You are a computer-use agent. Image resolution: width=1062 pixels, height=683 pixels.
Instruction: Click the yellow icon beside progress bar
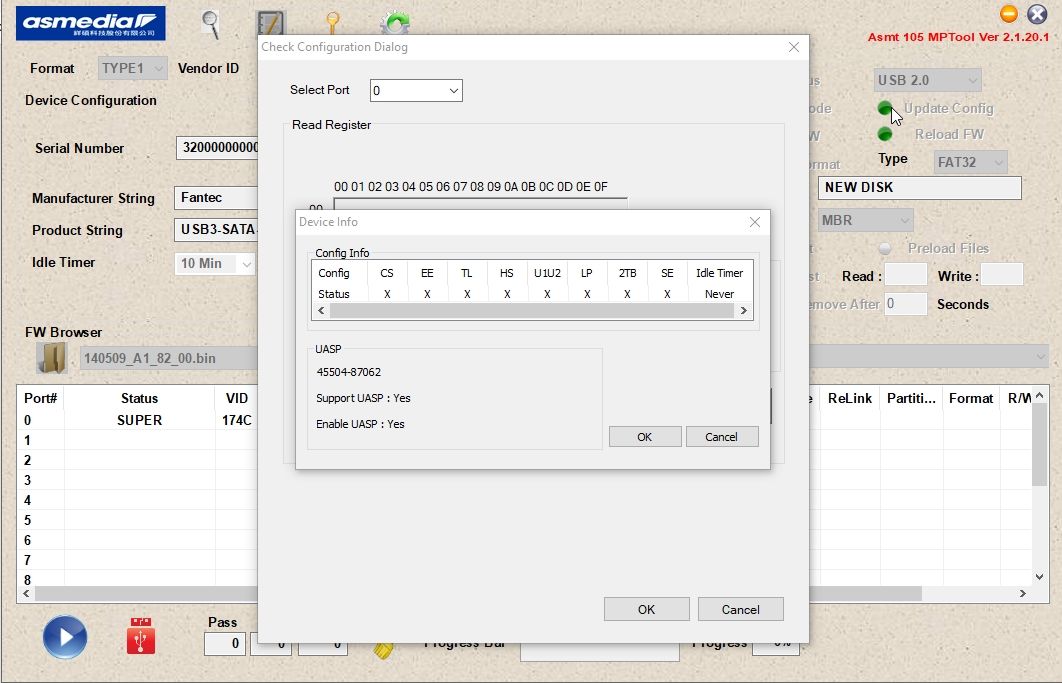383,650
